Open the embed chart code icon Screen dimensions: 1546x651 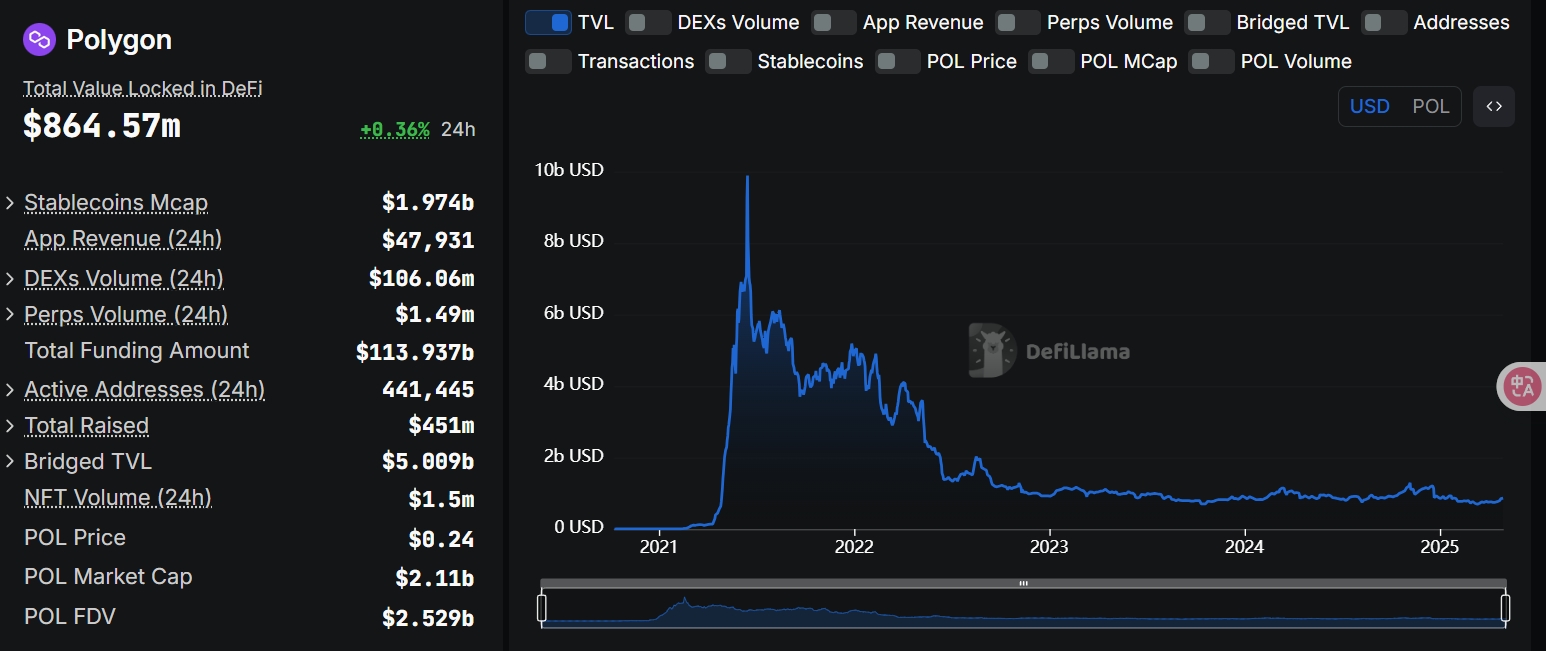[1494, 107]
